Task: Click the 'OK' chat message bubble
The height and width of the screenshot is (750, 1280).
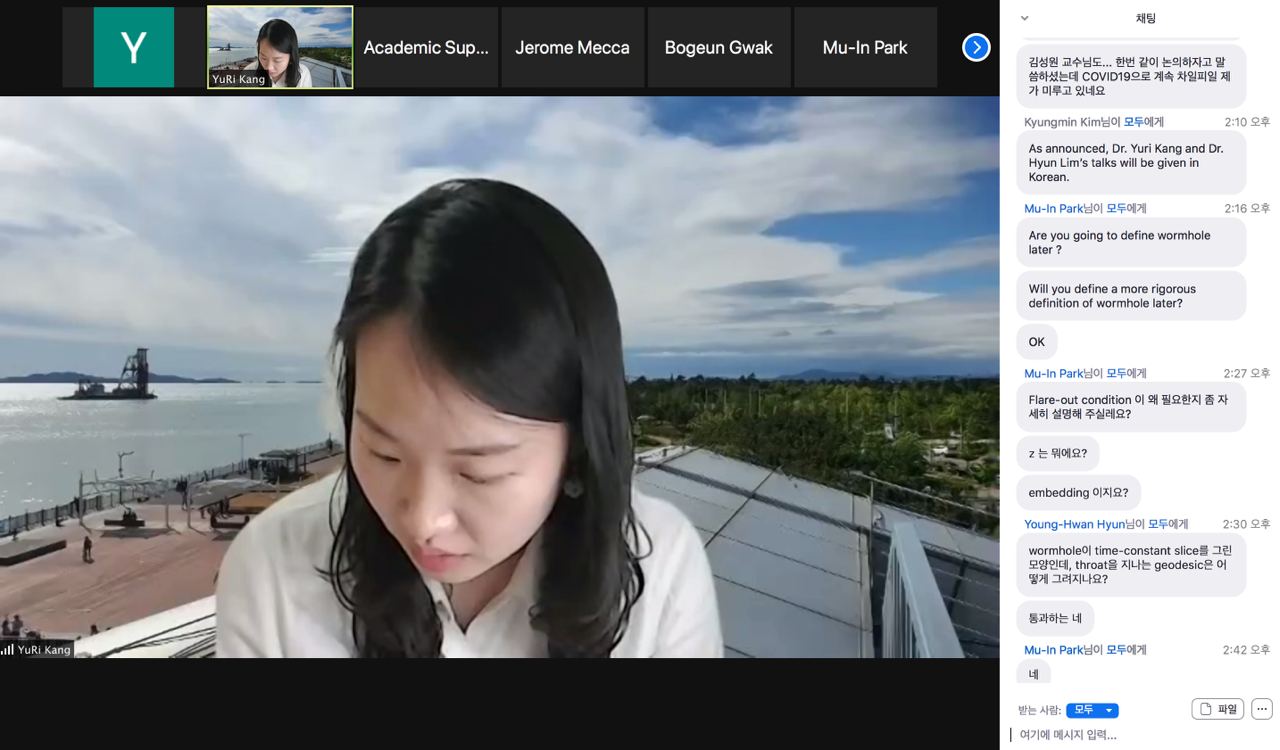Action: tap(1036, 342)
